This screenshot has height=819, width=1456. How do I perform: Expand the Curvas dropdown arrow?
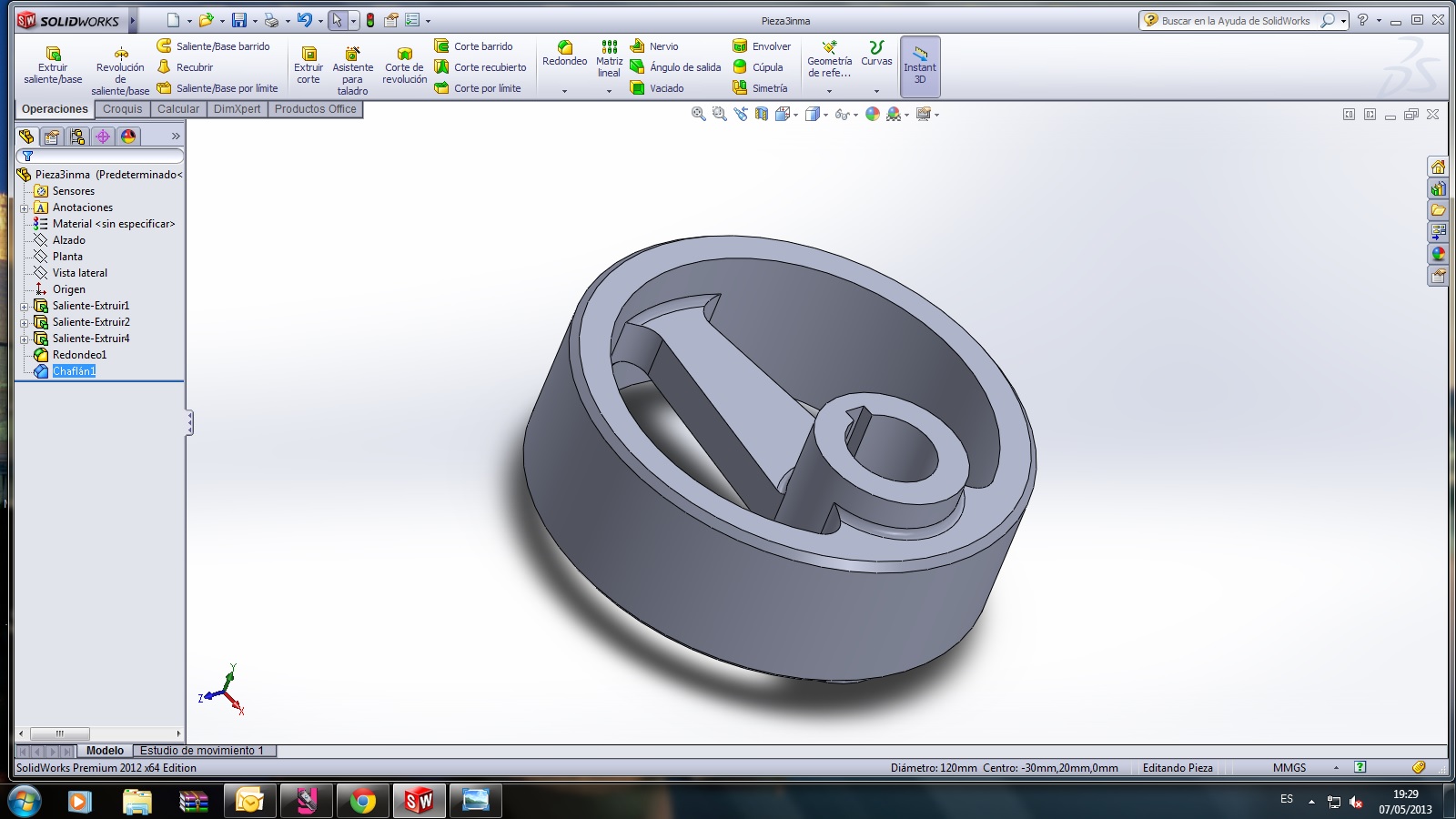coord(876,91)
